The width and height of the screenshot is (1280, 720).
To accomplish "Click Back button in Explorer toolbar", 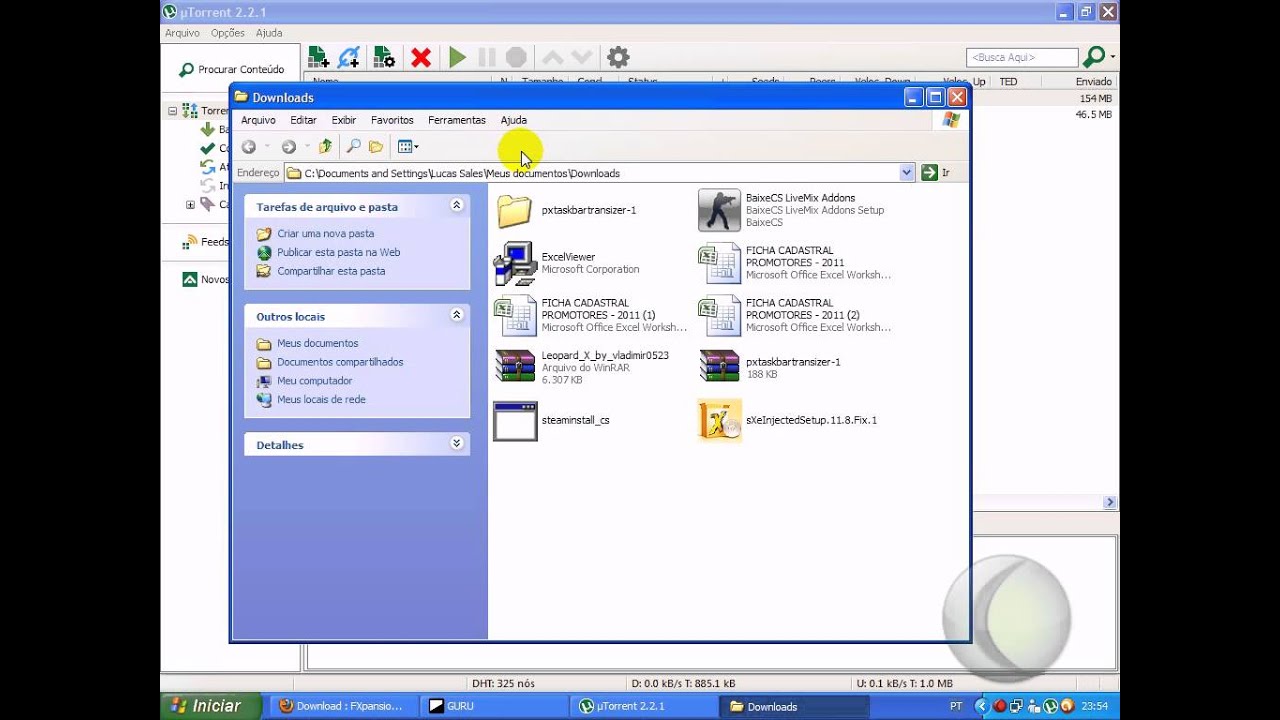I will (x=248, y=147).
